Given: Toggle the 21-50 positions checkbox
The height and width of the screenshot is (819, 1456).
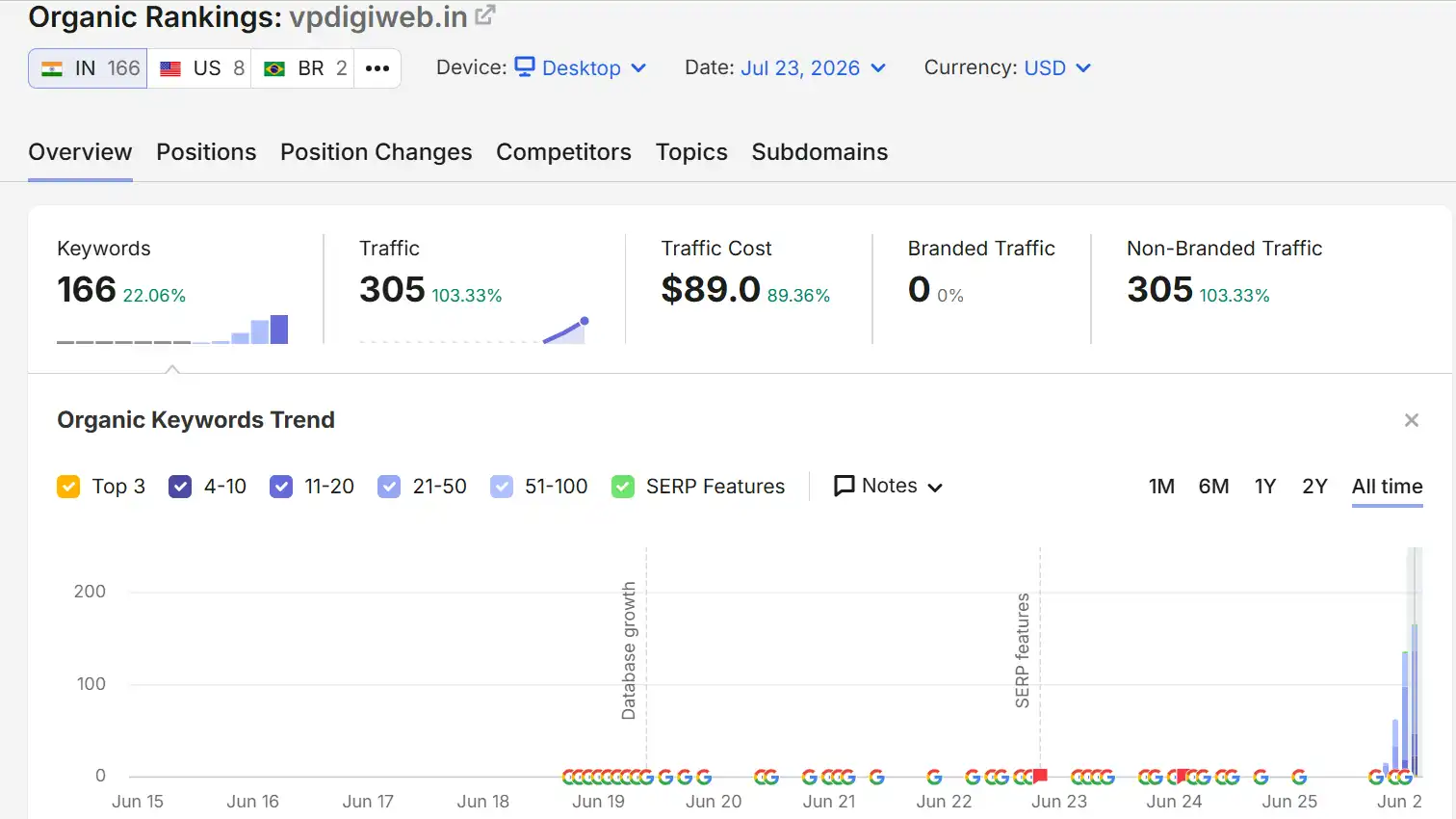Looking at the screenshot, I should tap(389, 487).
